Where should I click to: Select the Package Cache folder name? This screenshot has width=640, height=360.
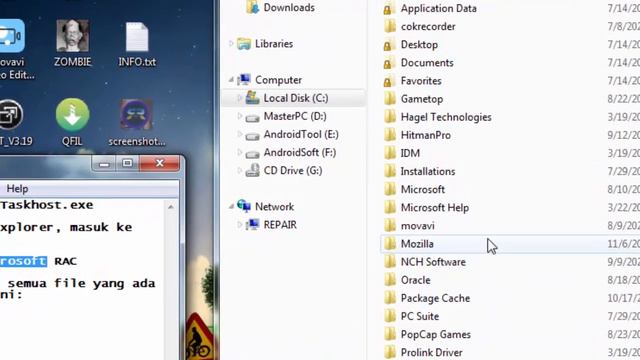point(435,298)
